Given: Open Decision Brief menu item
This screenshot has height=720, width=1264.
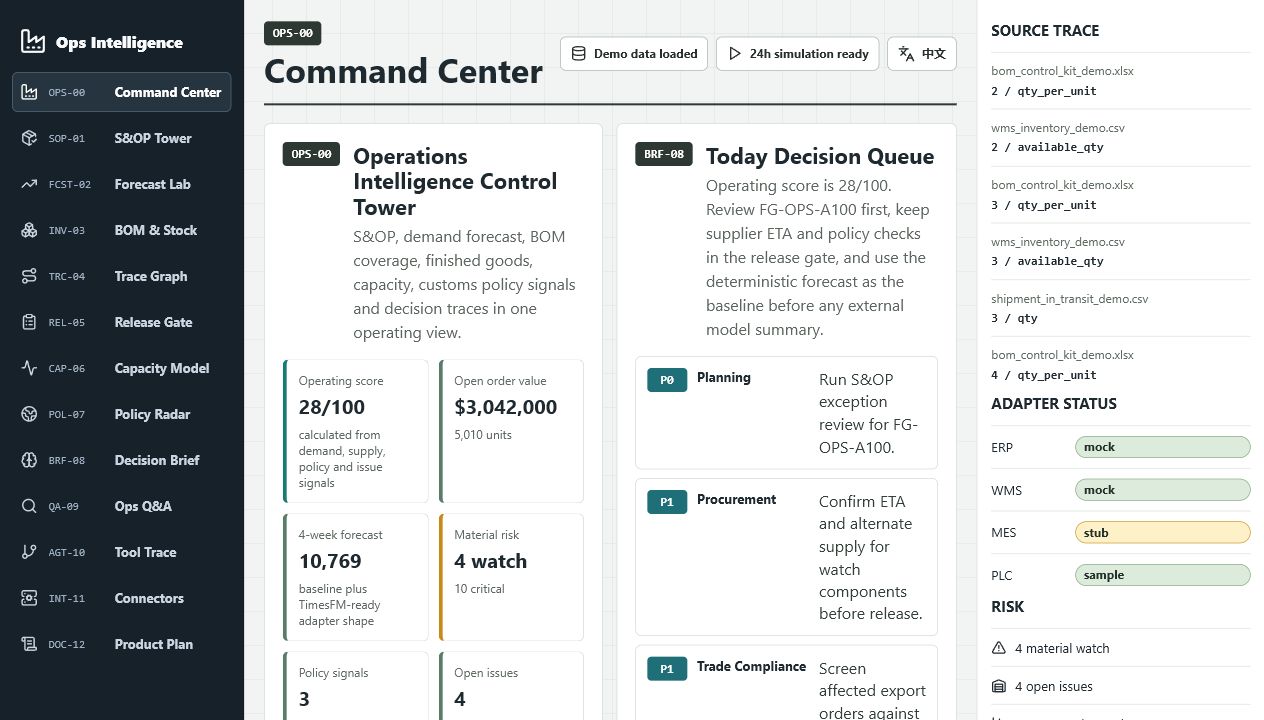Looking at the screenshot, I should click(x=122, y=460).
